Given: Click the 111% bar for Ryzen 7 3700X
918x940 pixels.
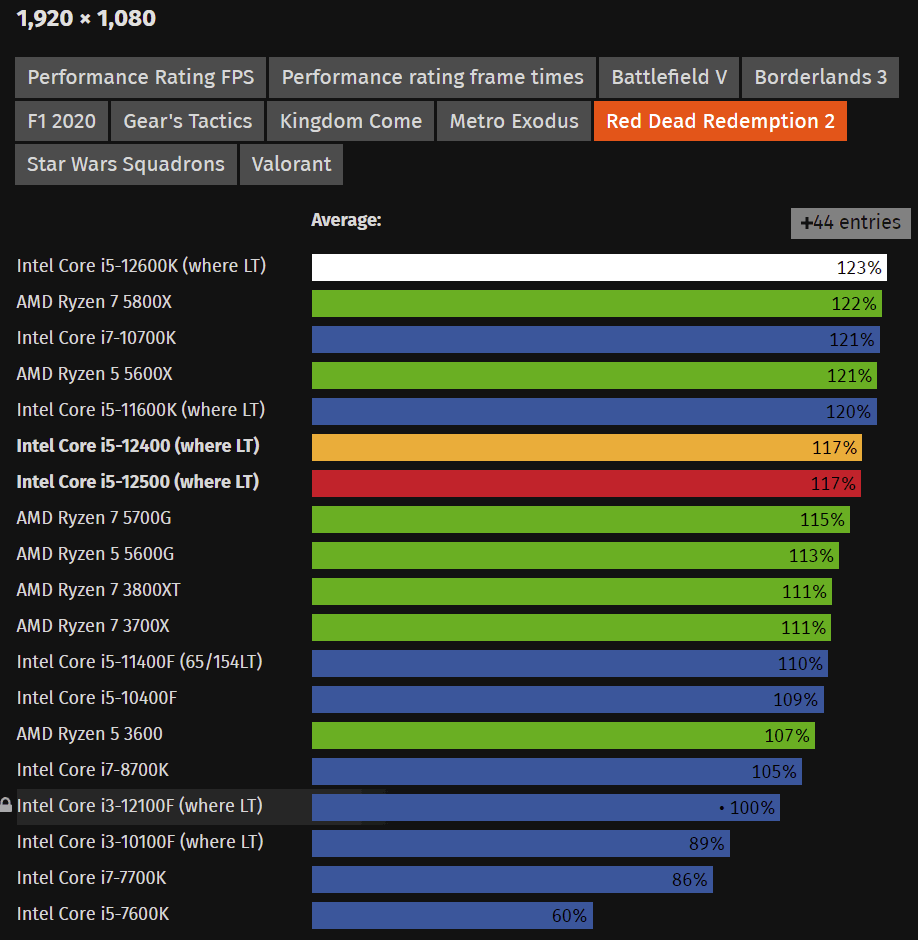Looking at the screenshot, I should [x=571, y=627].
